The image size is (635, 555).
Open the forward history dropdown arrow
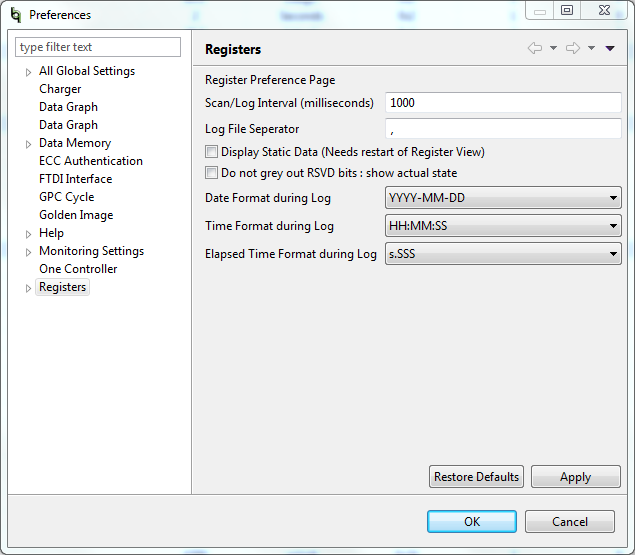pyautogui.click(x=591, y=48)
